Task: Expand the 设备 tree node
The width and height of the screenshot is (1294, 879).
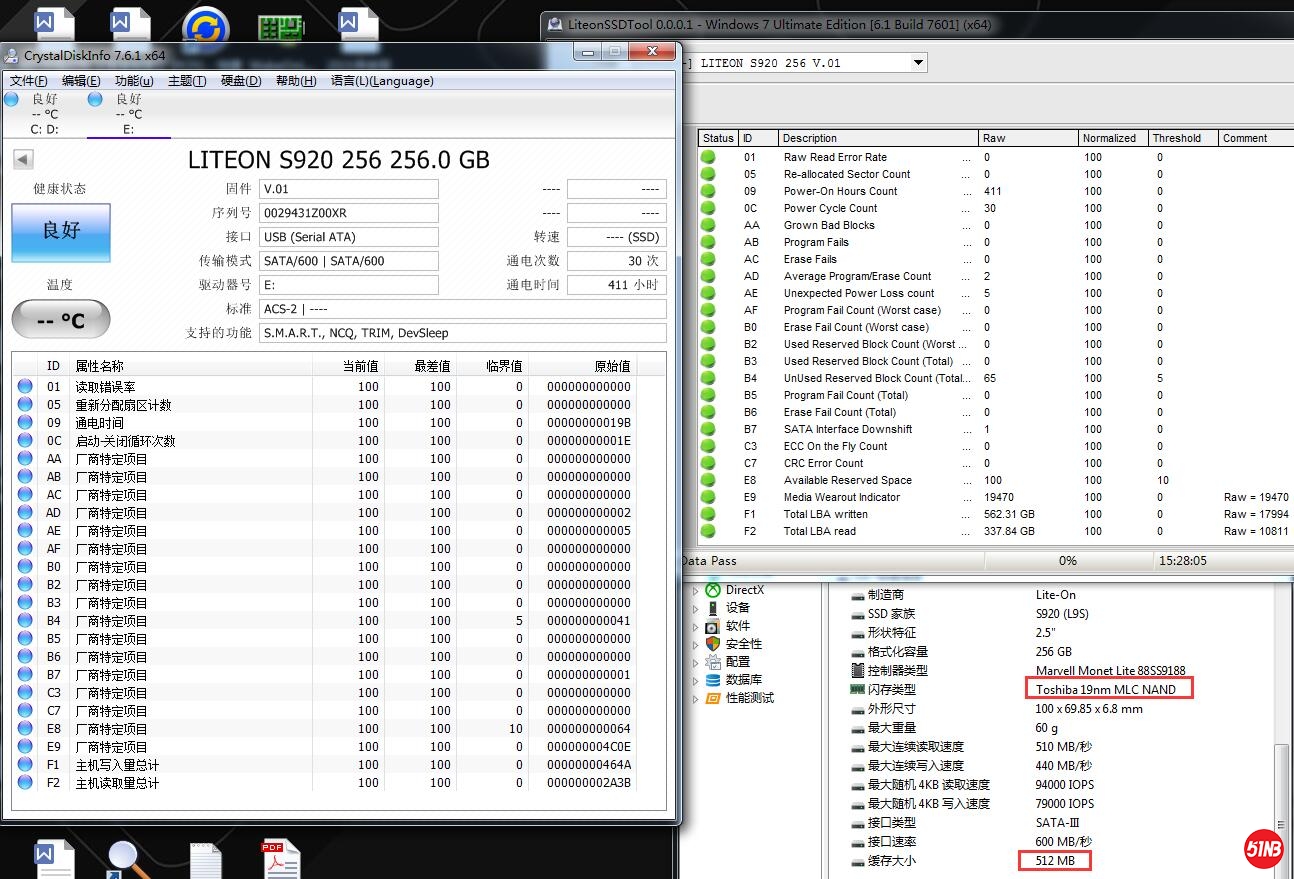Action: coord(696,608)
